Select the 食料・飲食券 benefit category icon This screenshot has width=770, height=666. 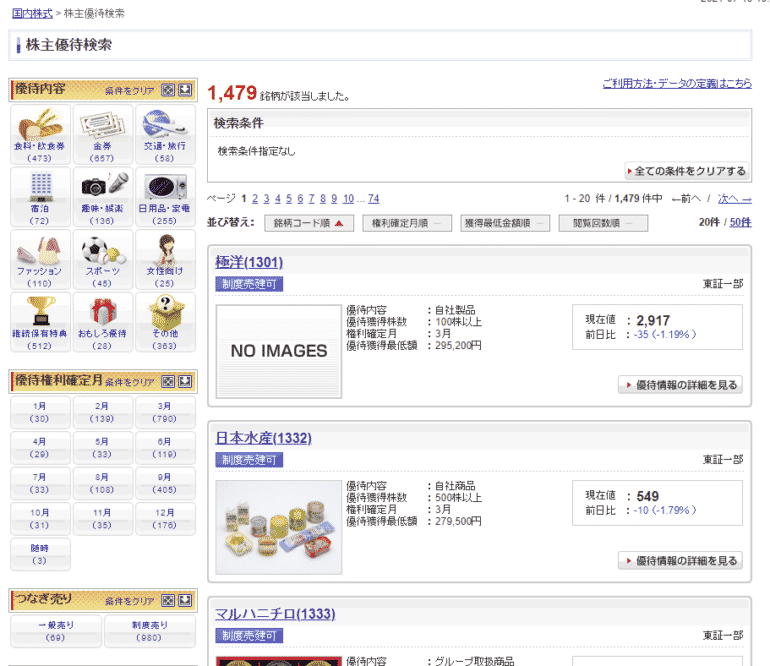pyautogui.click(x=40, y=134)
